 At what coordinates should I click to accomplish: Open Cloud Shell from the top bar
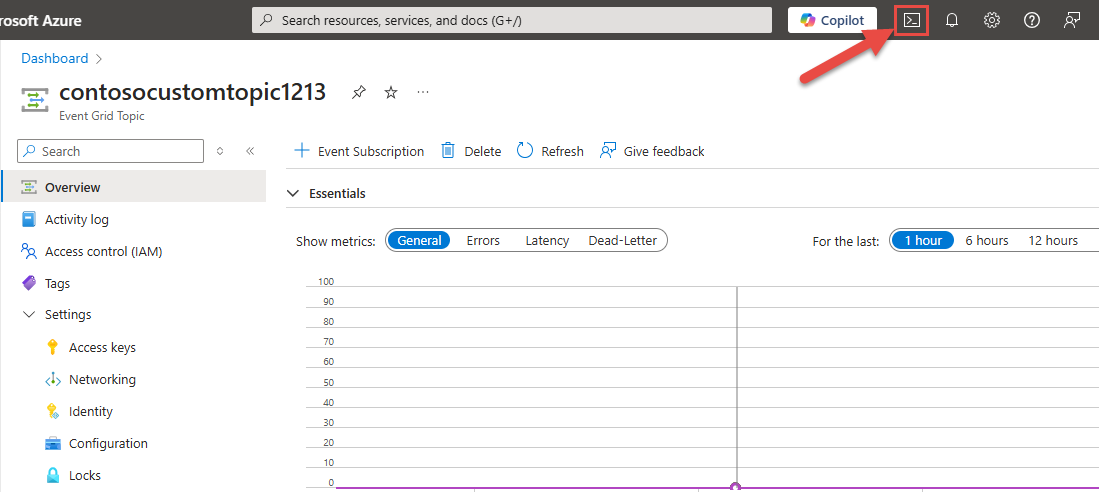coord(911,20)
